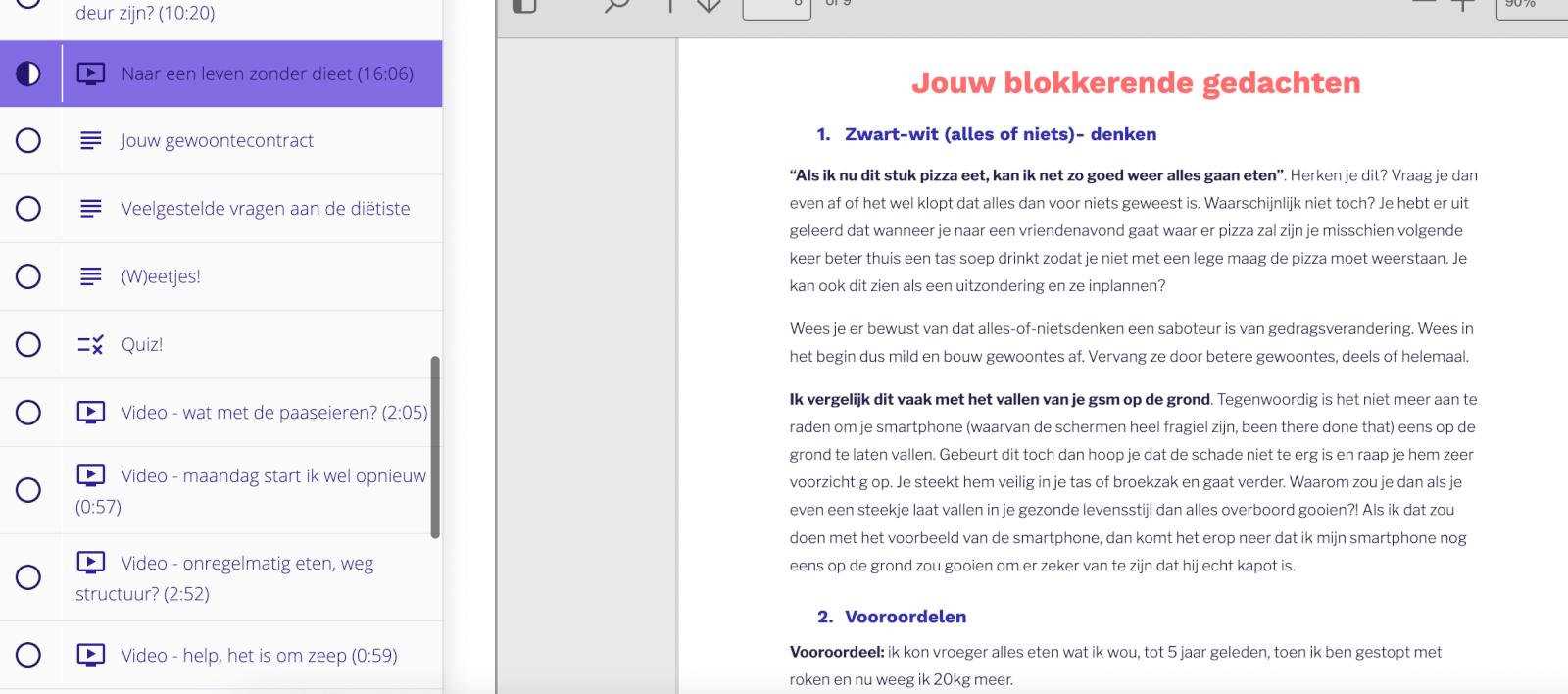This screenshot has width=1568, height=694.
Task: Toggle the half-filled progress circle for 'Naar een leven zonder dieet'
Action: click(x=28, y=74)
